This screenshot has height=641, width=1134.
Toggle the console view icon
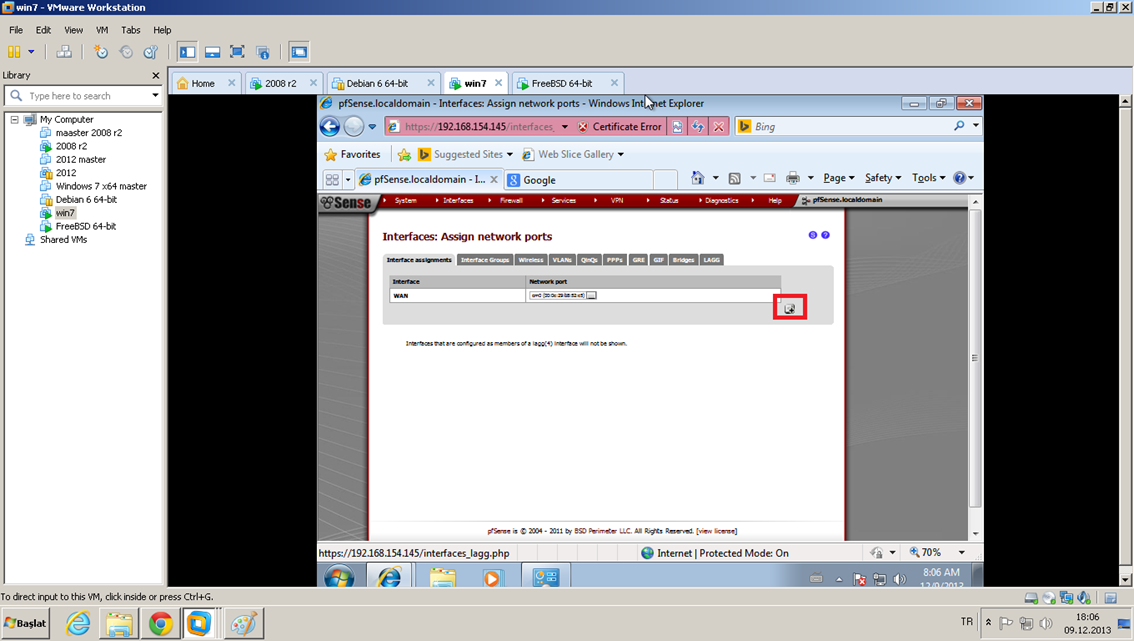pos(299,52)
